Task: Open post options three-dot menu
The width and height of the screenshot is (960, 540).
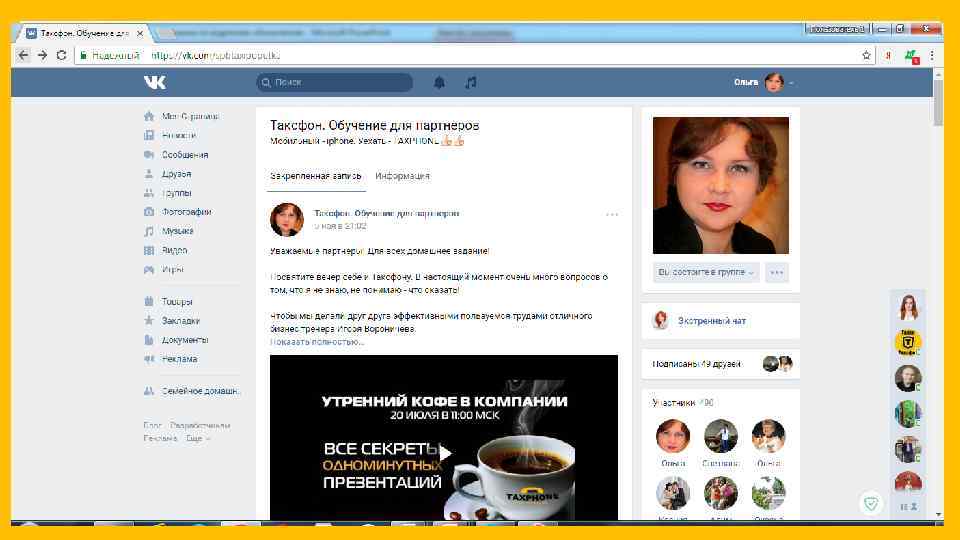Action: pyautogui.click(x=612, y=214)
